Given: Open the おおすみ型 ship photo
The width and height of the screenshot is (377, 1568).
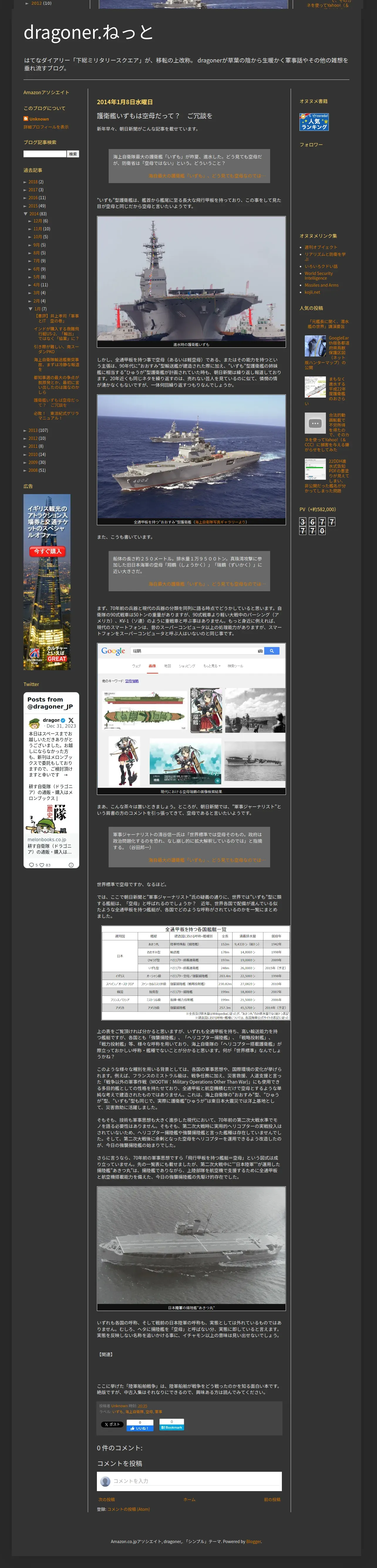Looking at the screenshot, I should tap(191, 457).
